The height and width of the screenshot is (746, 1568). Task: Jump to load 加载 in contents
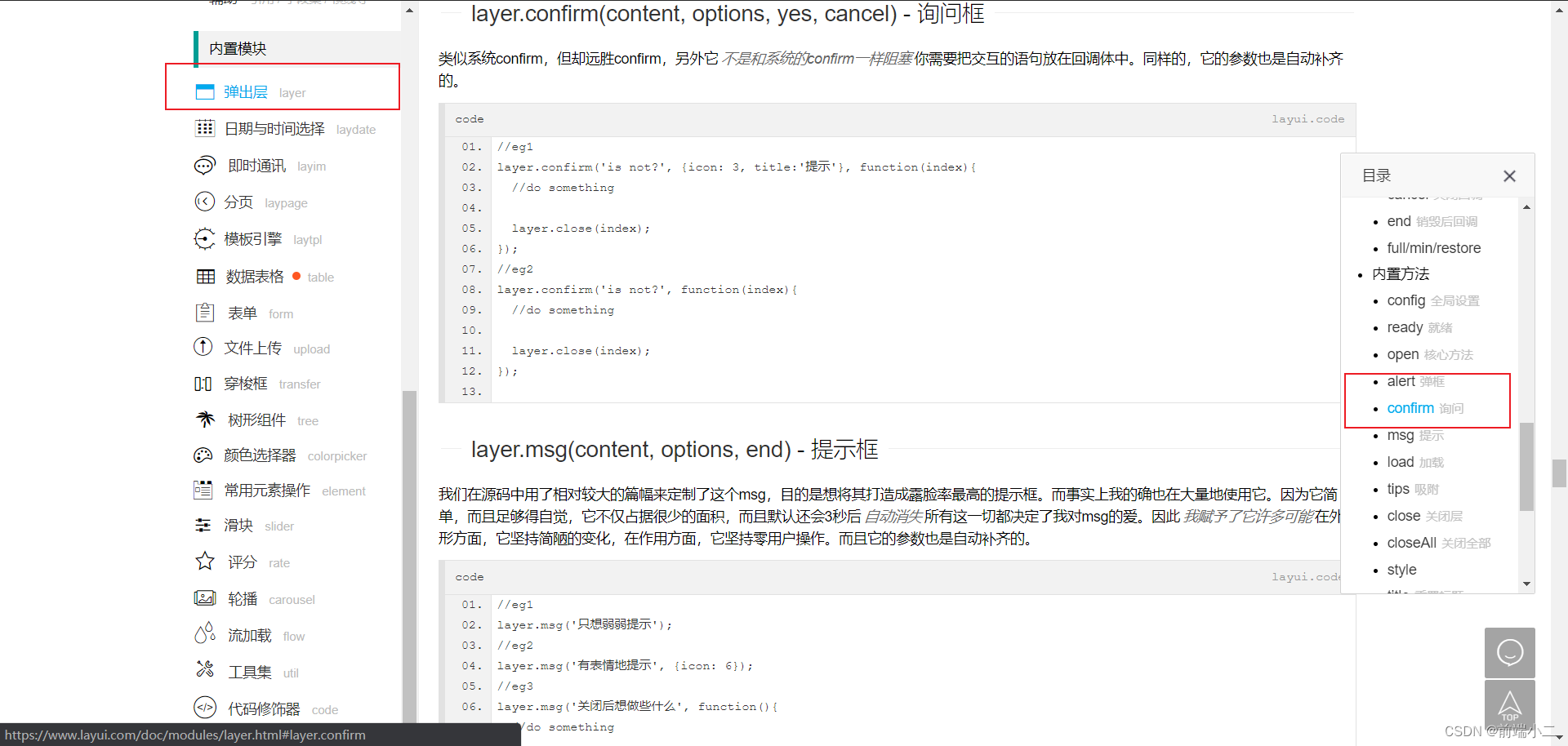1415,462
